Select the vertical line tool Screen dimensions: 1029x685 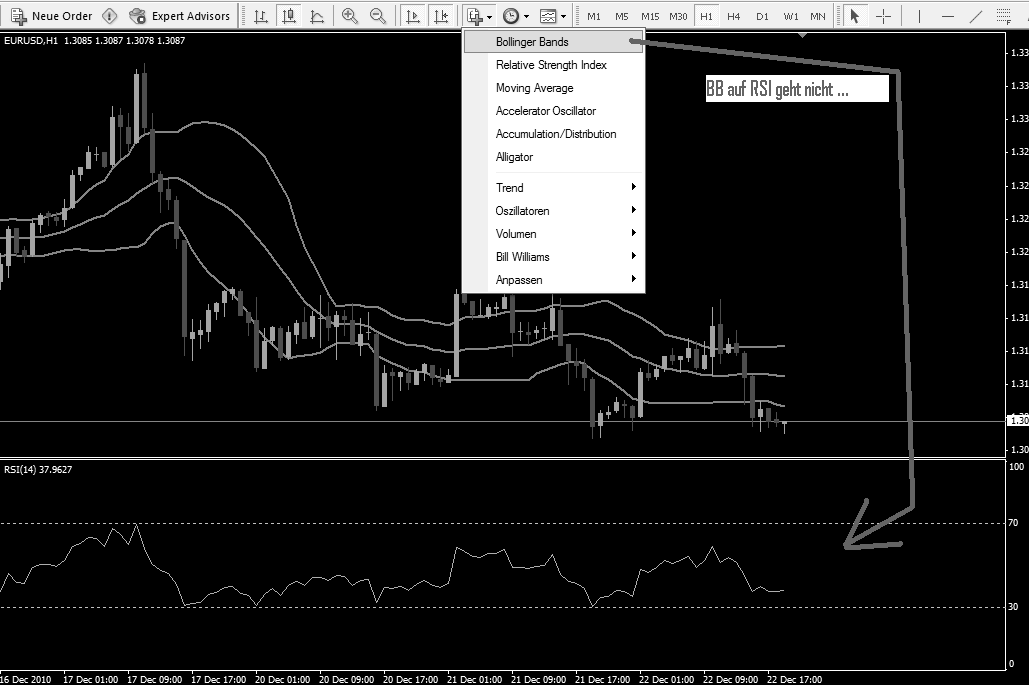919,16
